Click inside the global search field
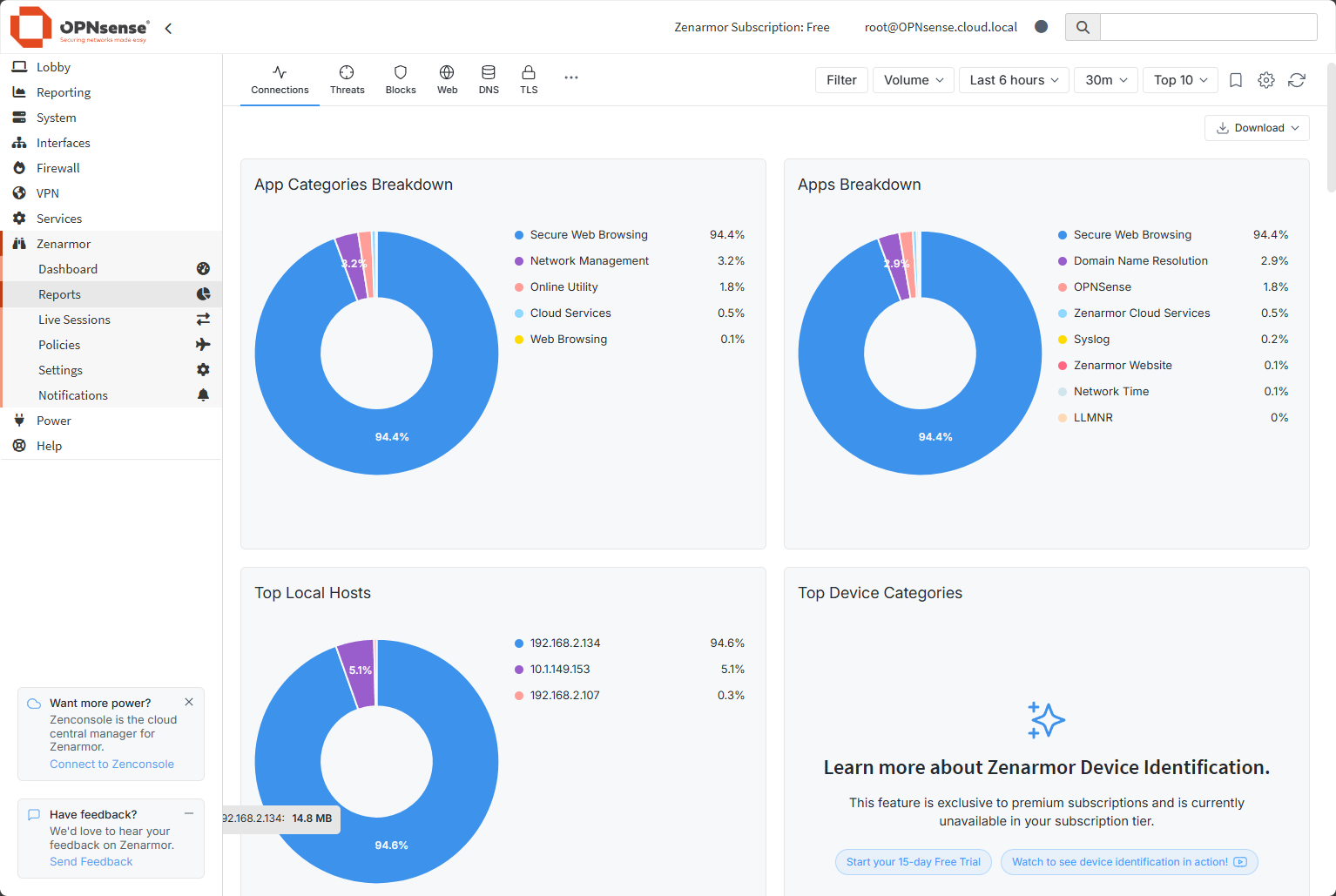 (x=1208, y=27)
